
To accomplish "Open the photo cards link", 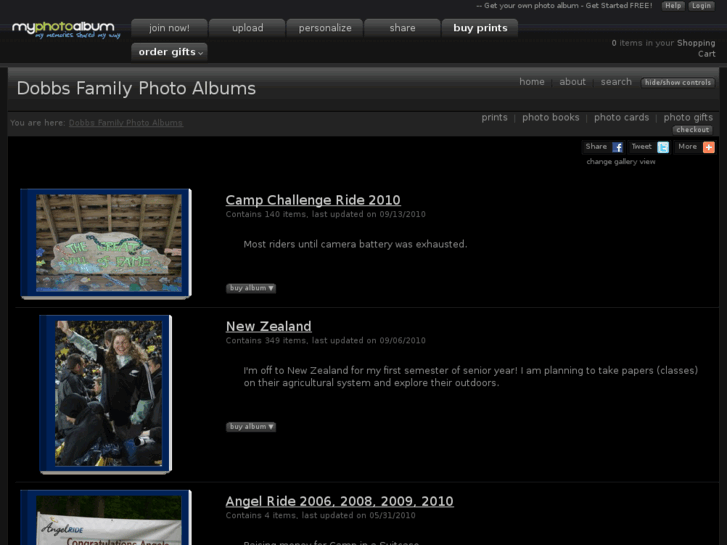I will (x=621, y=117).
